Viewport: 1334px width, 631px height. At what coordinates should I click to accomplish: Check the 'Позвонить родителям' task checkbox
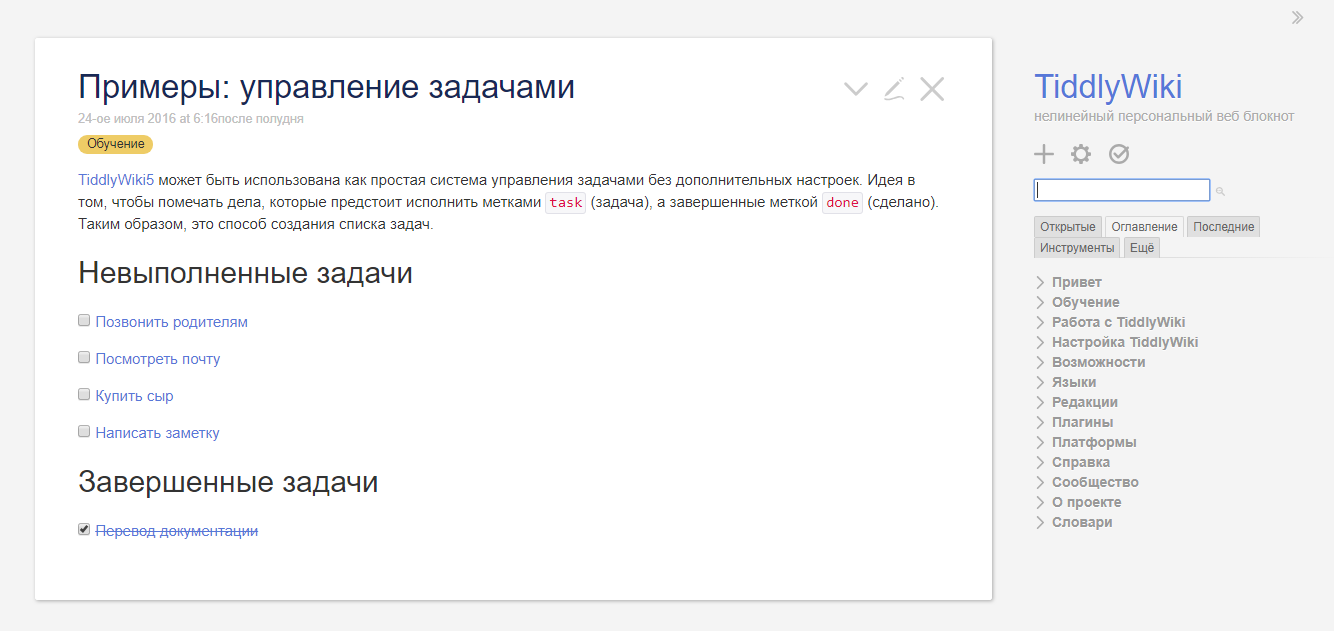pyautogui.click(x=84, y=319)
